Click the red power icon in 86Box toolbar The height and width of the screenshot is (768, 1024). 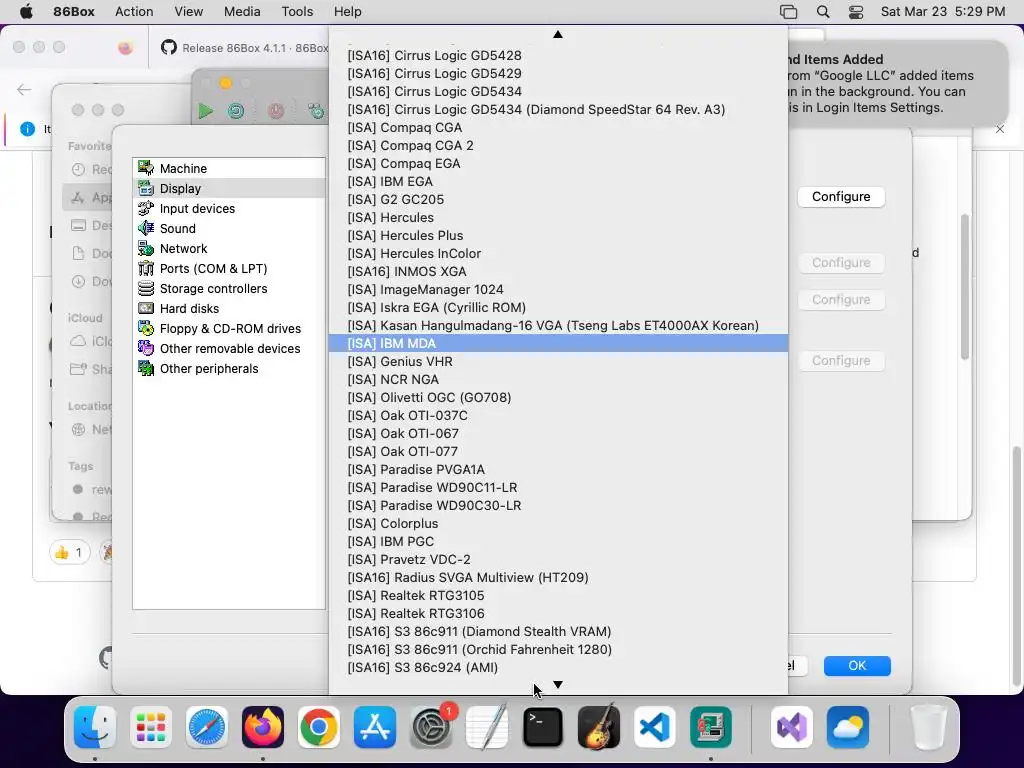tap(276, 111)
